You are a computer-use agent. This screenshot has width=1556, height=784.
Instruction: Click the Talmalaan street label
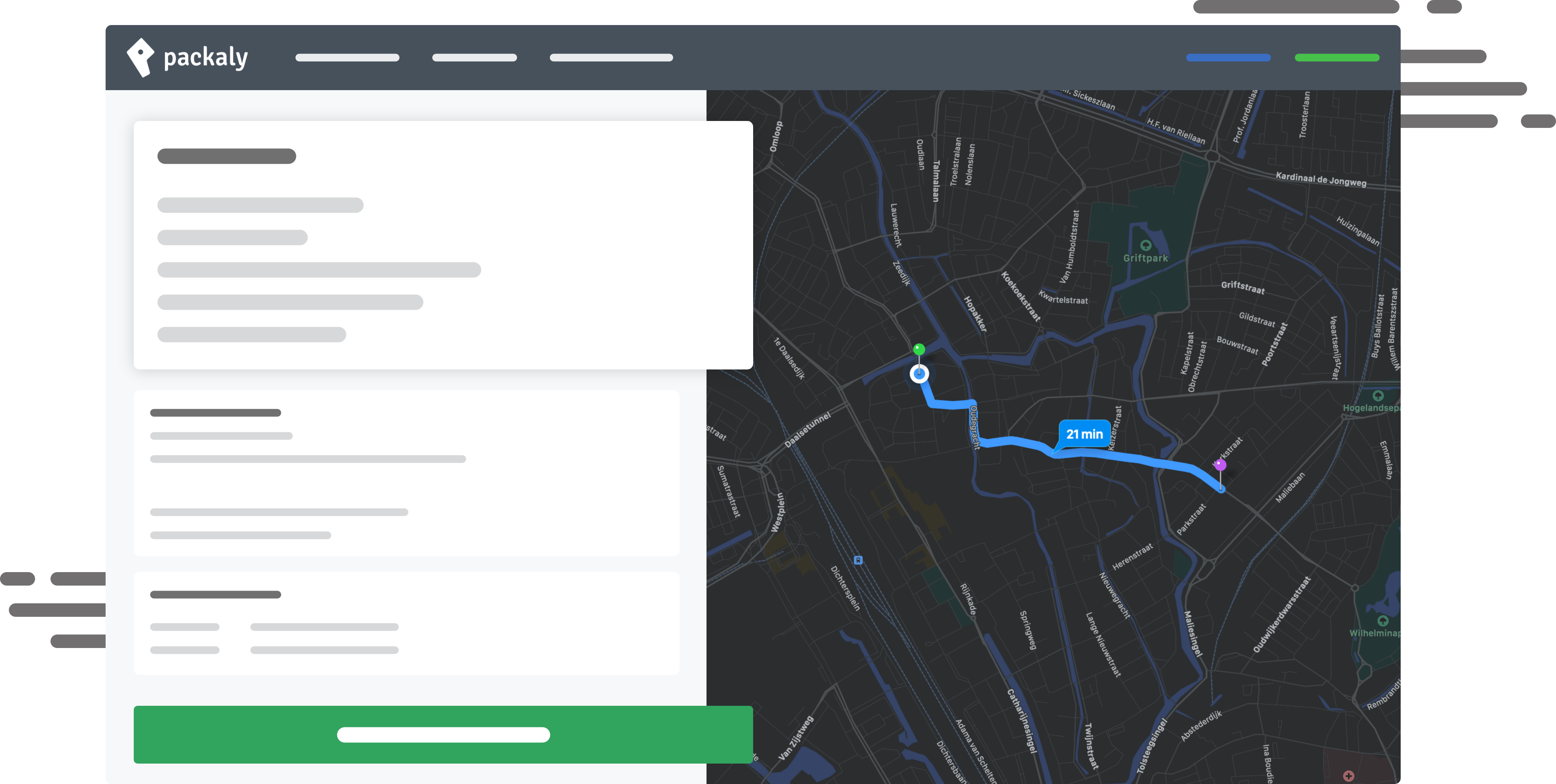click(936, 180)
